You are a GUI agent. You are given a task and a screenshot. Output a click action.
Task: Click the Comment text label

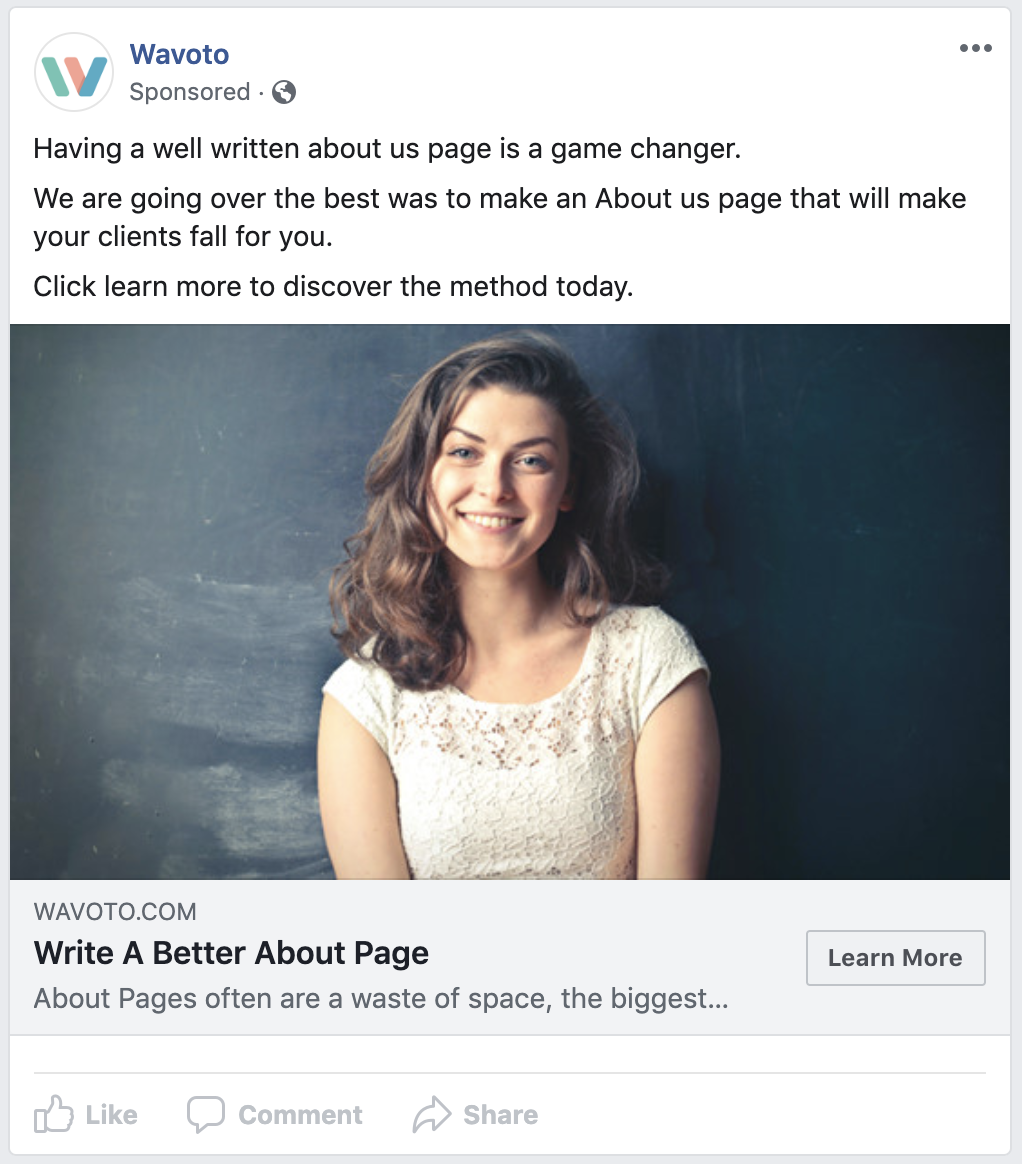point(300,1115)
